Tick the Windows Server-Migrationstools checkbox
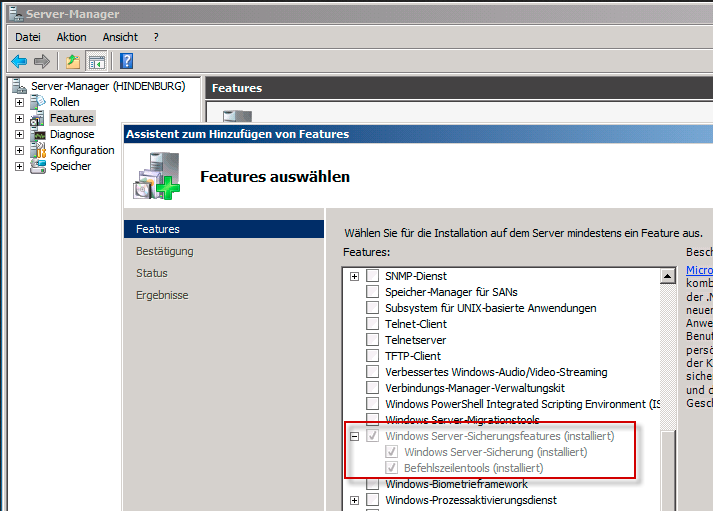 click(372, 419)
